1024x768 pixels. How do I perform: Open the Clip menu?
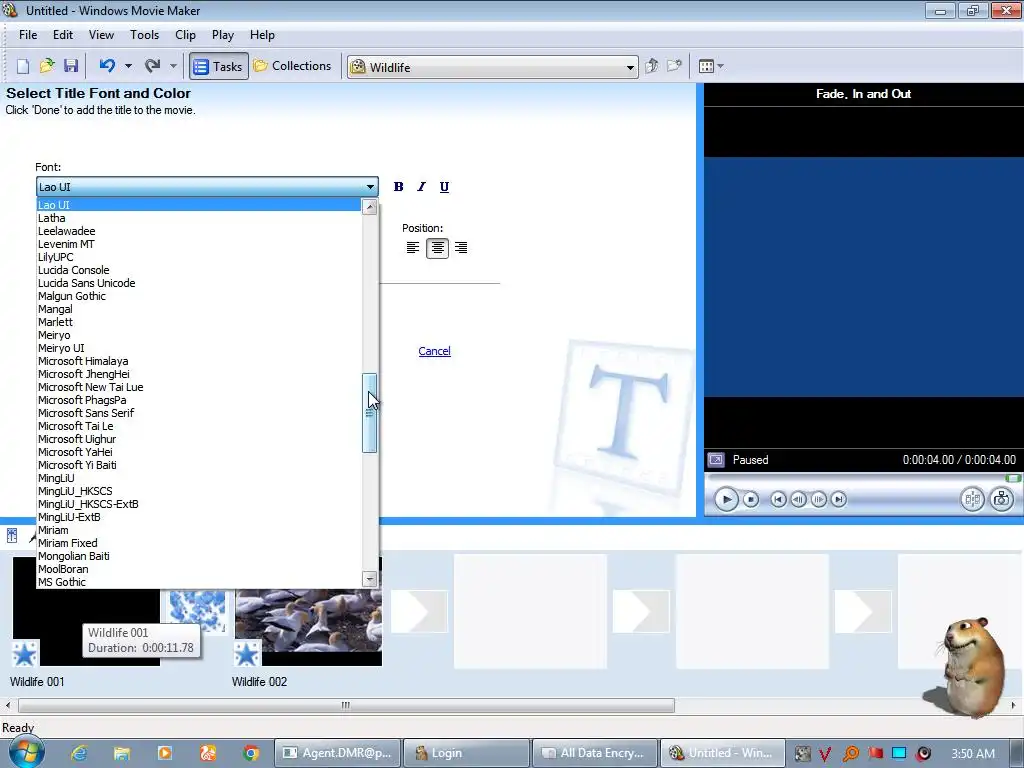pyautogui.click(x=185, y=35)
